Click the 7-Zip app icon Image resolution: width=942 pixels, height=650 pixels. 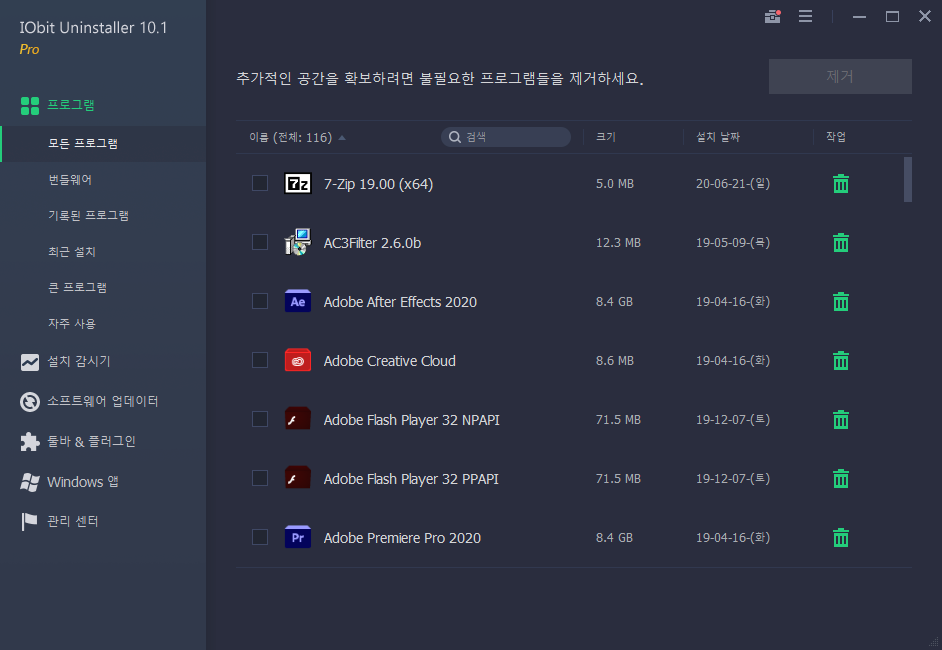[x=297, y=183]
